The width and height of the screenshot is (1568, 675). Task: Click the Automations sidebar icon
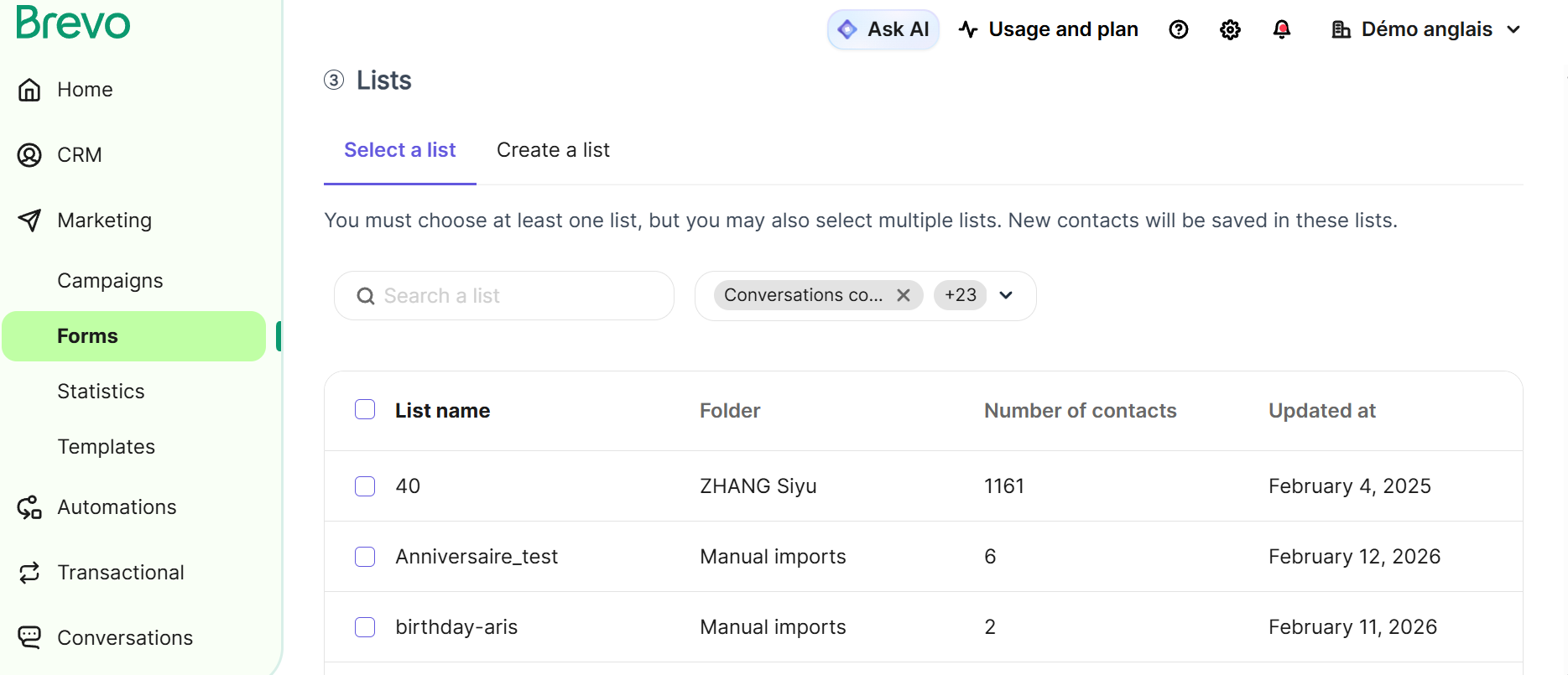point(29,507)
